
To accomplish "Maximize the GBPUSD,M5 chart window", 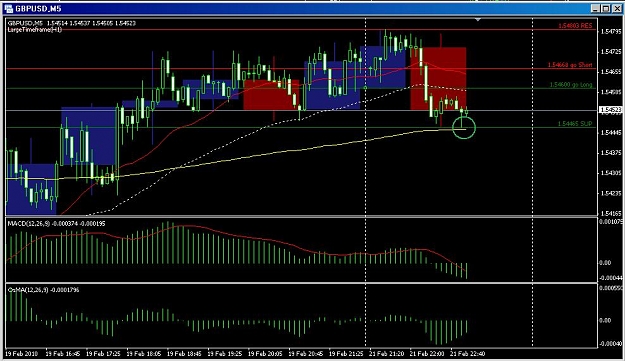I will point(605,8).
